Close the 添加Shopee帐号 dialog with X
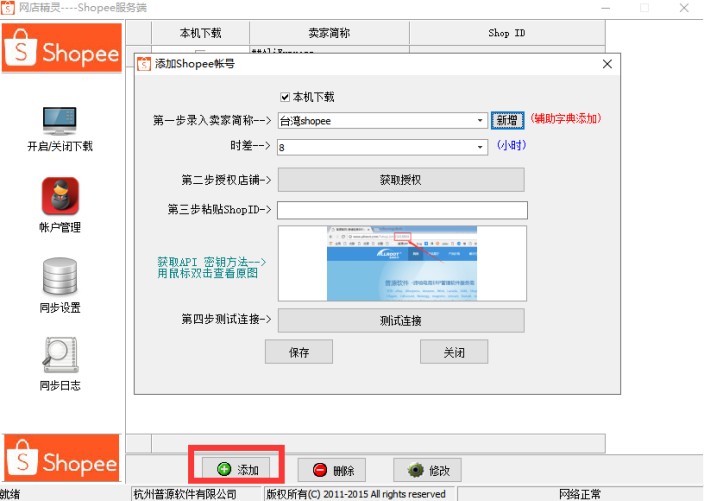 coord(607,64)
